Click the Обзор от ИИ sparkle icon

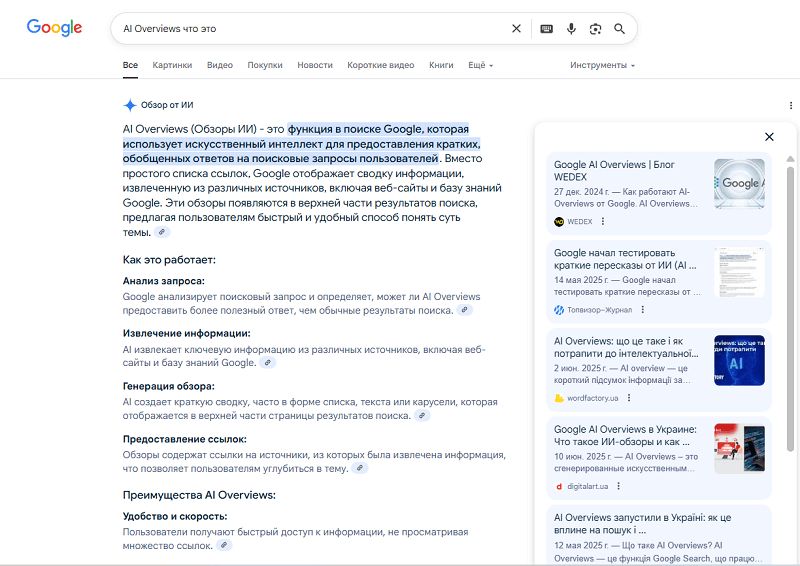tap(130, 105)
